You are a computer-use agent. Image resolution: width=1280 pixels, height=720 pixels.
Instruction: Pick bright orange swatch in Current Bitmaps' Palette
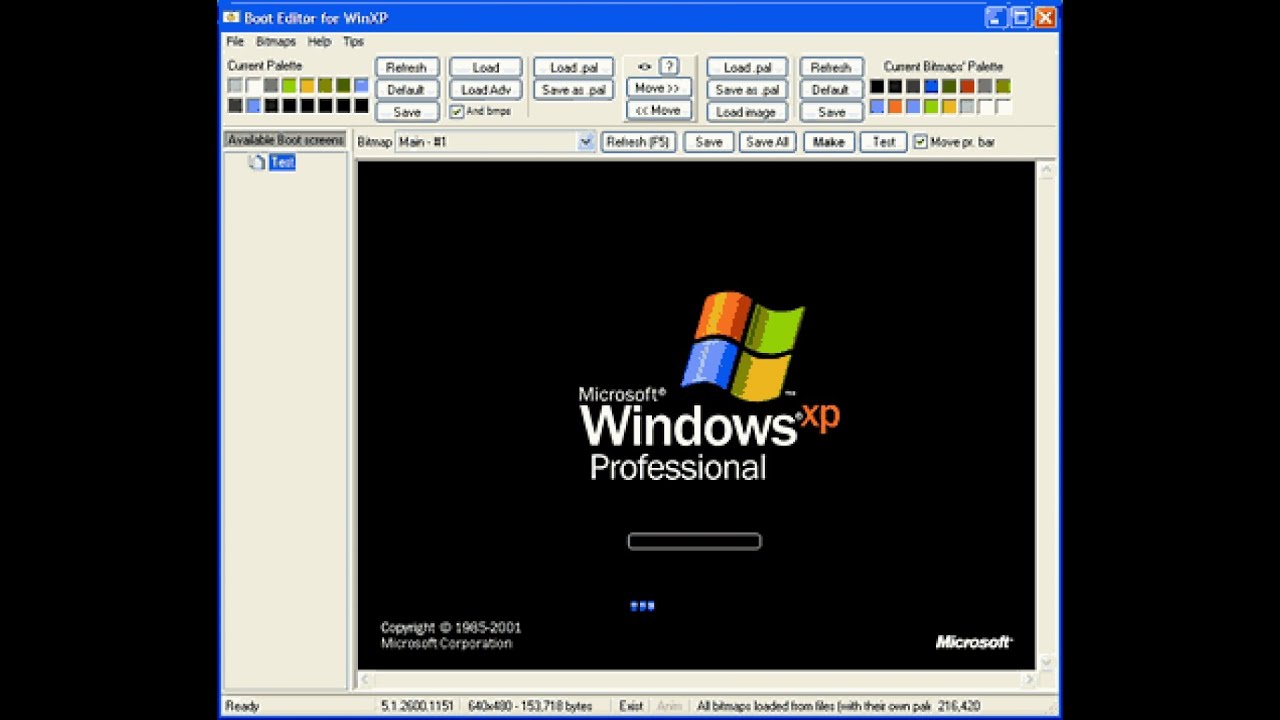(x=895, y=106)
